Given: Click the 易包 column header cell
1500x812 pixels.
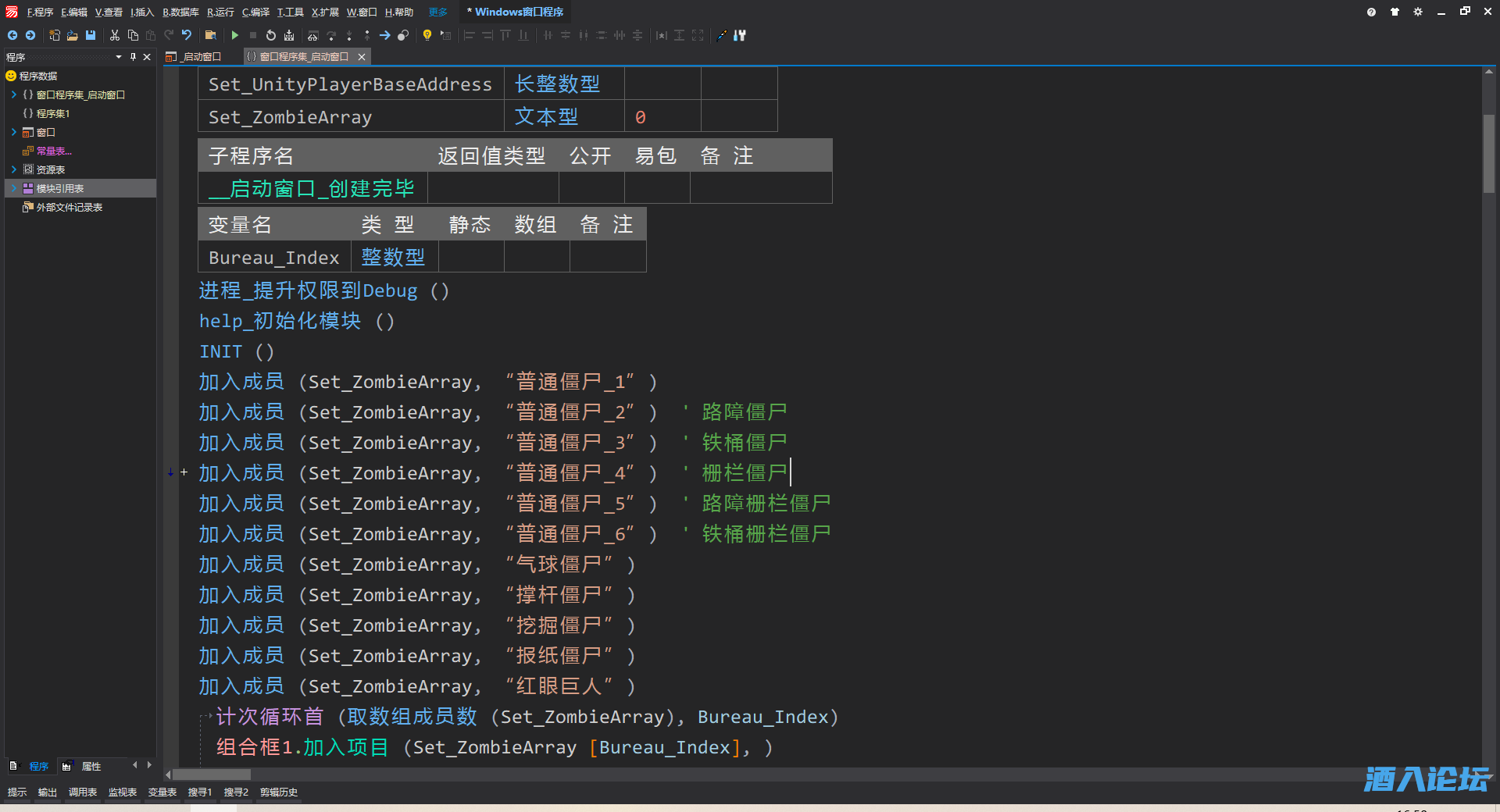Looking at the screenshot, I should tap(655, 155).
